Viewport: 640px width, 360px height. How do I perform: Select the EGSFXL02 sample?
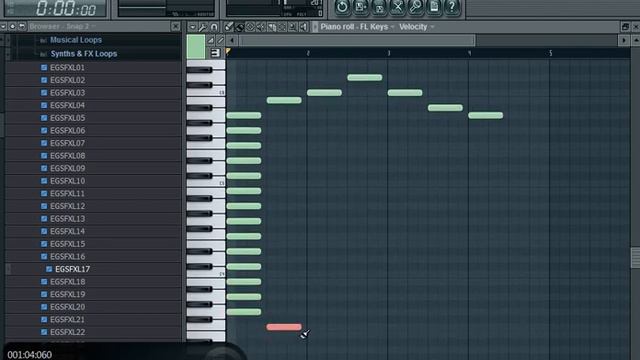(67, 80)
